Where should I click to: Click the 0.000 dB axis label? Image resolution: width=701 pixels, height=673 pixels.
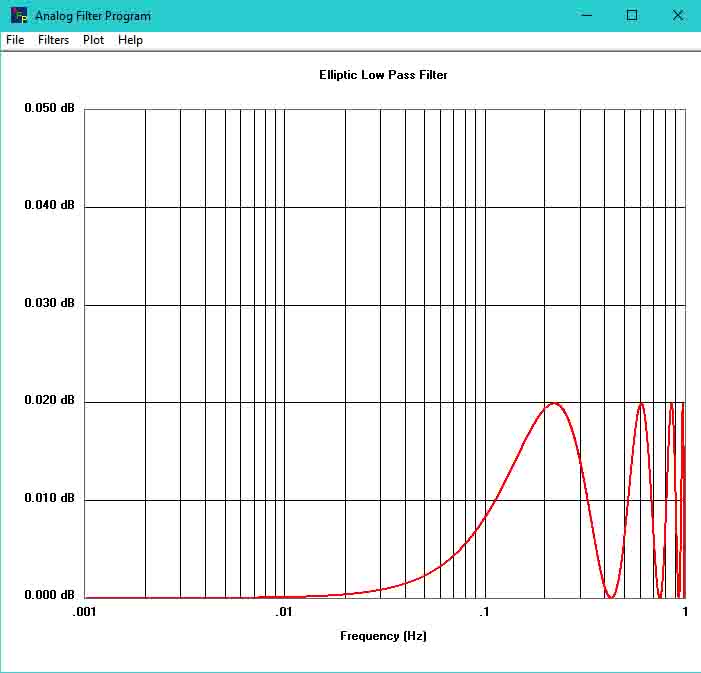point(50,595)
